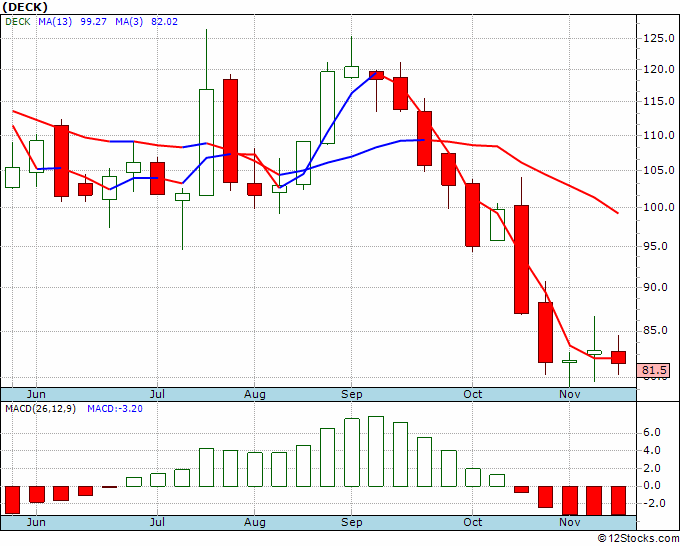The width and height of the screenshot is (680, 546).
Task: Click the tall red candle in late July
Action: [231, 131]
